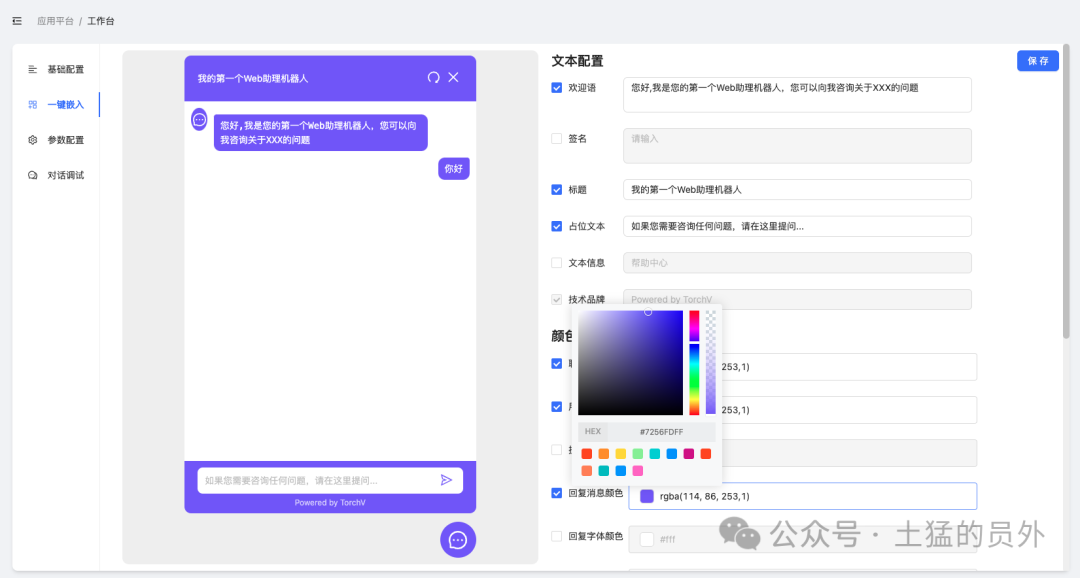This screenshot has width=1080, height=578.
Task: Click the white swatch in the 回复字体颜色 field
Action: click(647, 539)
